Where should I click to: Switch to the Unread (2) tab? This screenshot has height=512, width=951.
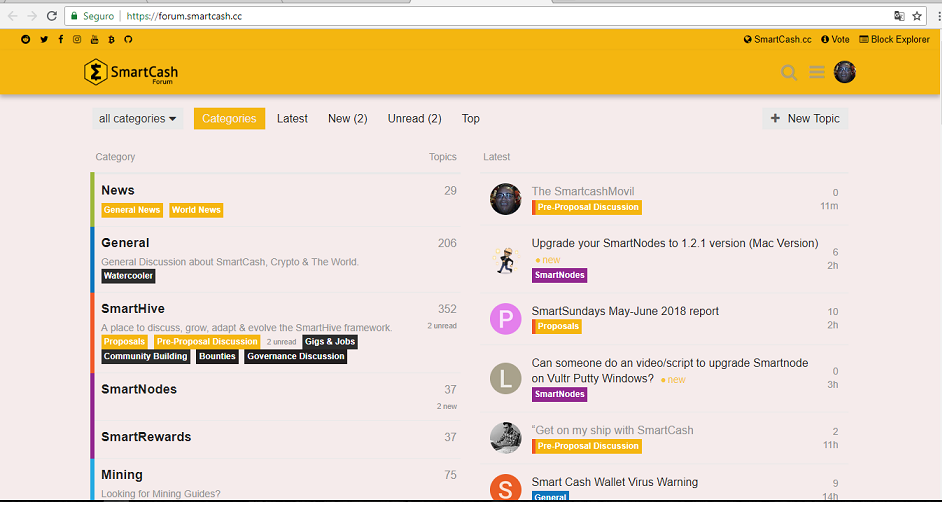(x=415, y=118)
